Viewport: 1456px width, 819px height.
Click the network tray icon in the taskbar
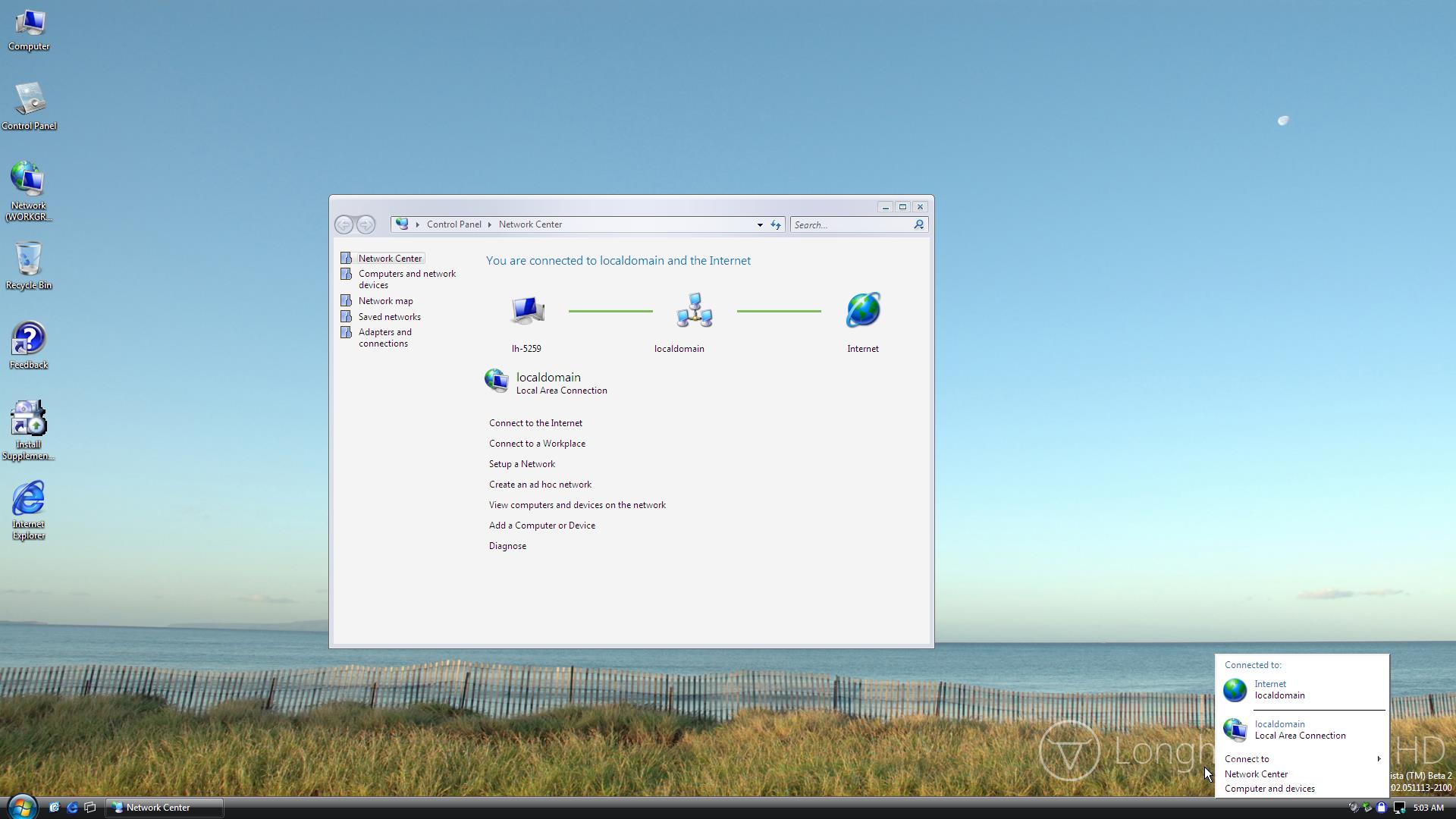[1399, 808]
